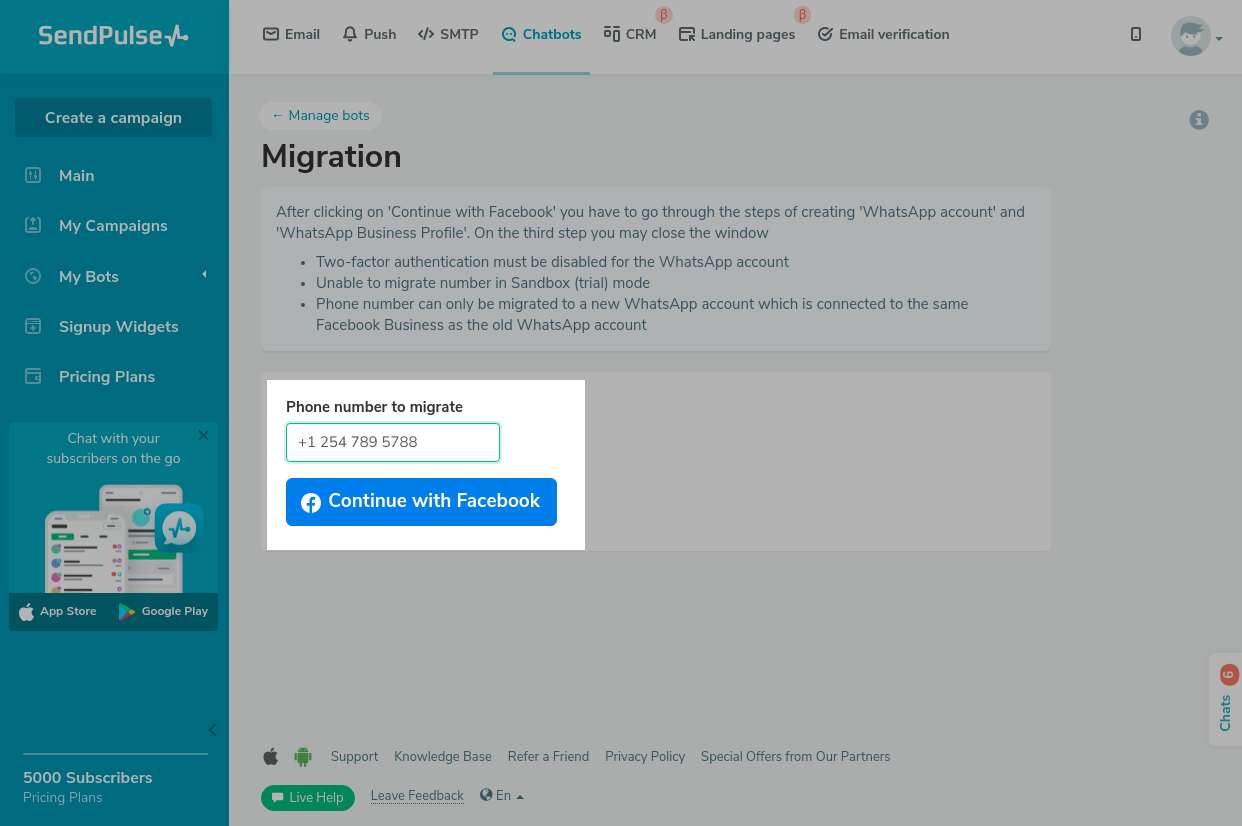This screenshot has width=1242, height=826.
Task: Open Special Offers from Our Partners link
Action: 795,756
